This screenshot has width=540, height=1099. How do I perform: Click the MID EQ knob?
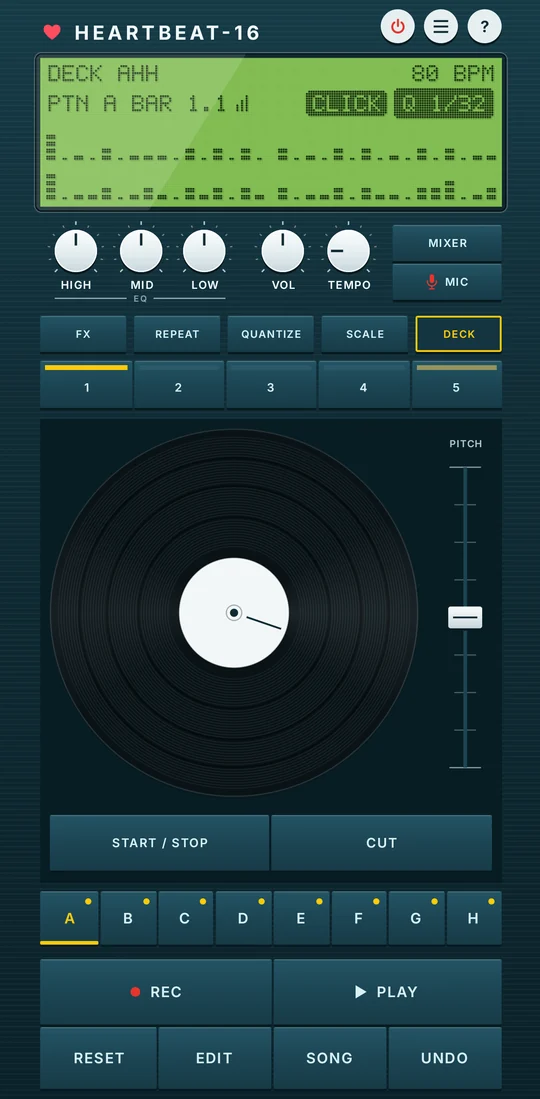pos(141,251)
